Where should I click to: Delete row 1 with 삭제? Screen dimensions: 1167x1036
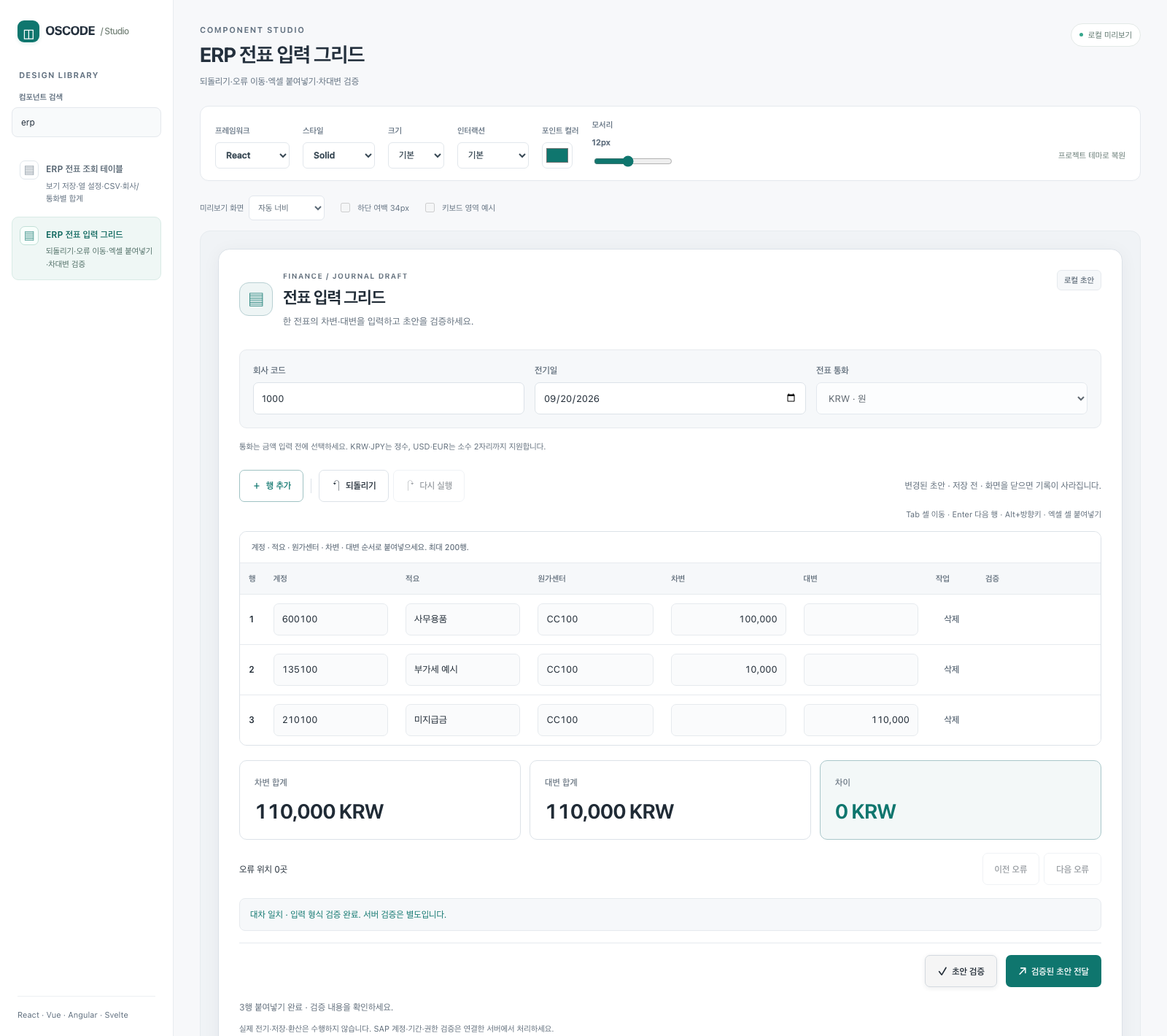(952, 619)
